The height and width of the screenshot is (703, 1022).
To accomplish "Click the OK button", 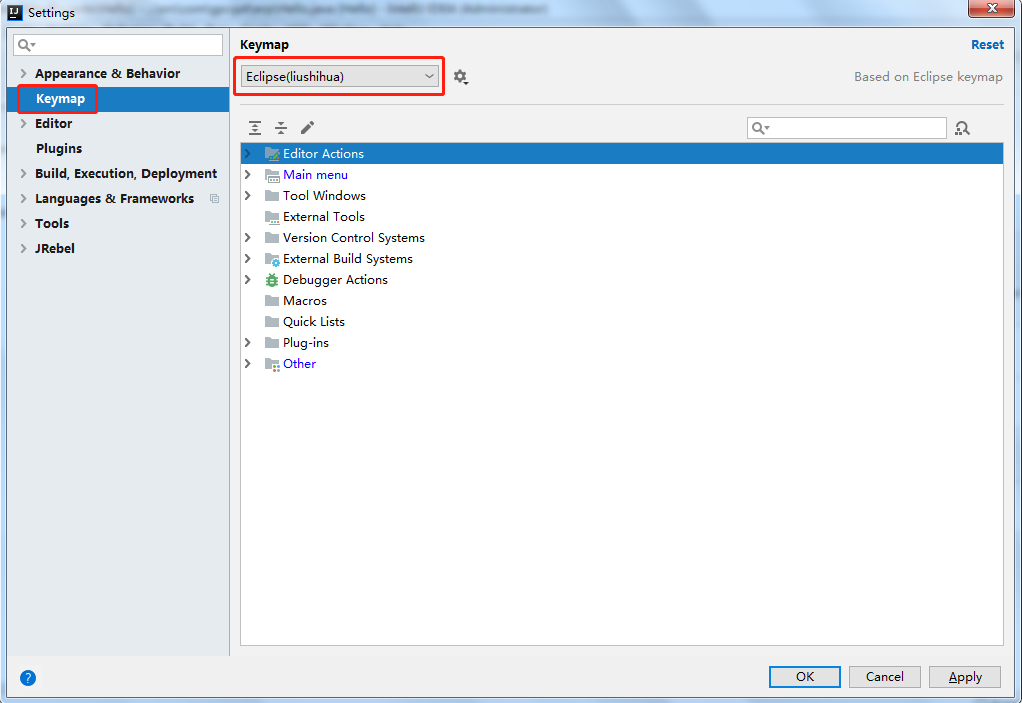I will [804, 677].
